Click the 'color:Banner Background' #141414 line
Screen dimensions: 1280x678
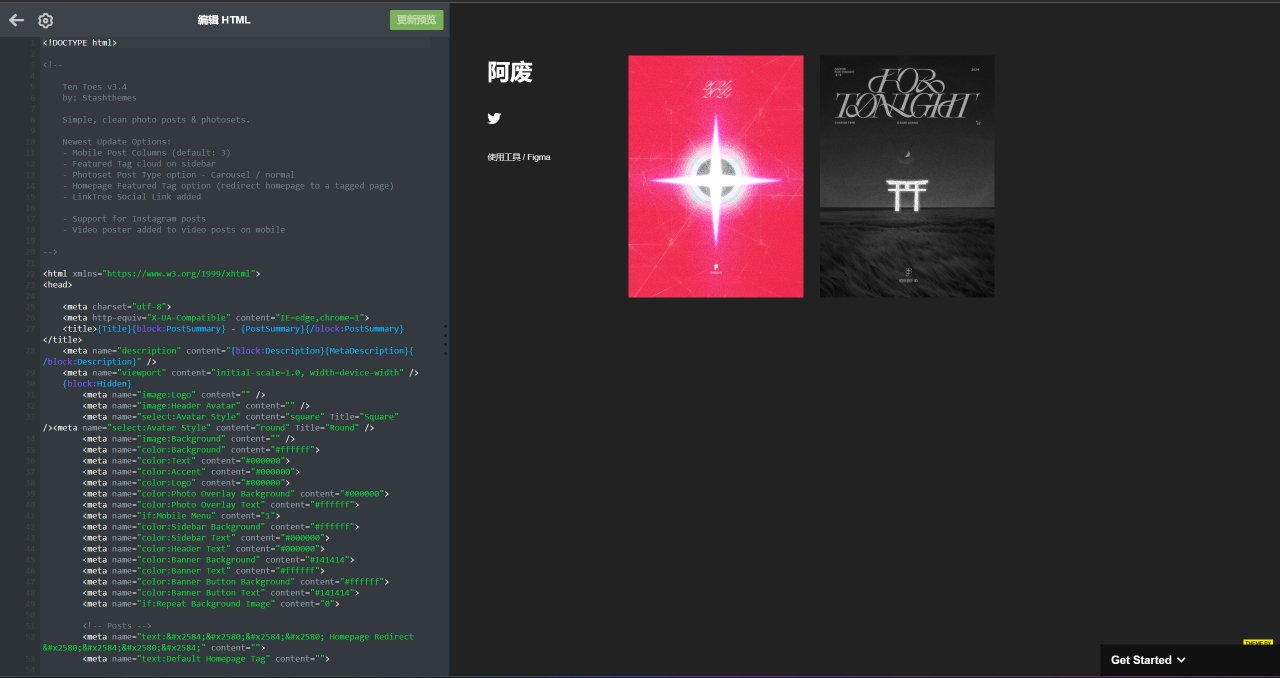click(x=219, y=560)
